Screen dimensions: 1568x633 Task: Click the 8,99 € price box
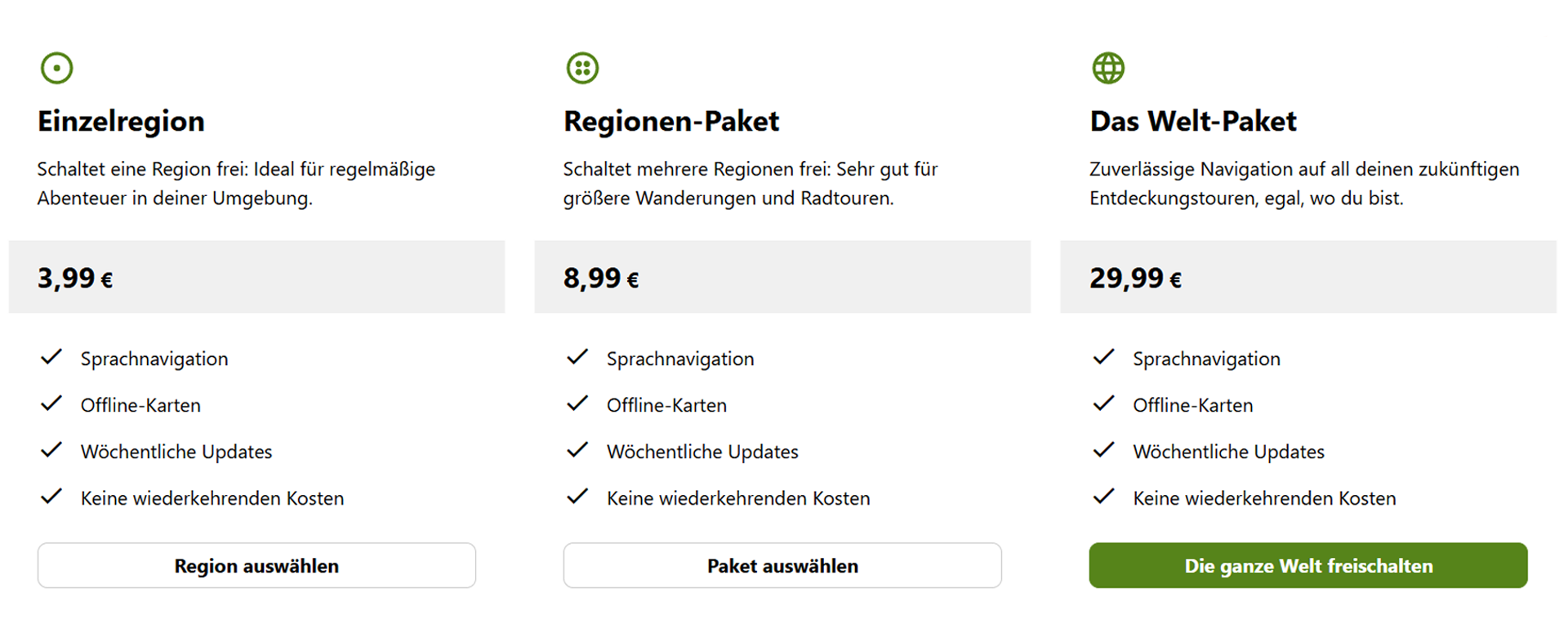coord(782,277)
